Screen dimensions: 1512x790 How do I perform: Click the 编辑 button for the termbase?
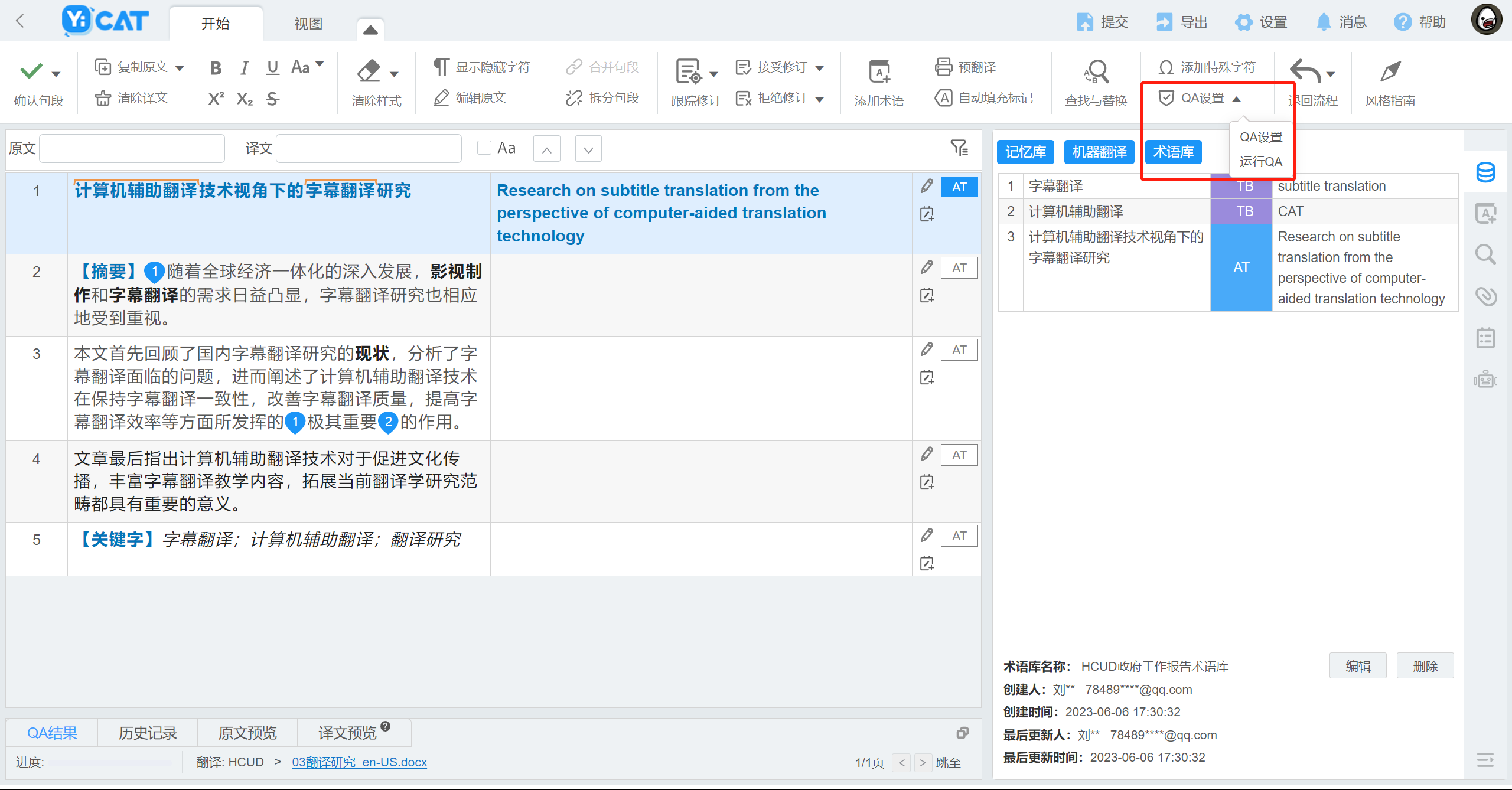coord(1357,665)
